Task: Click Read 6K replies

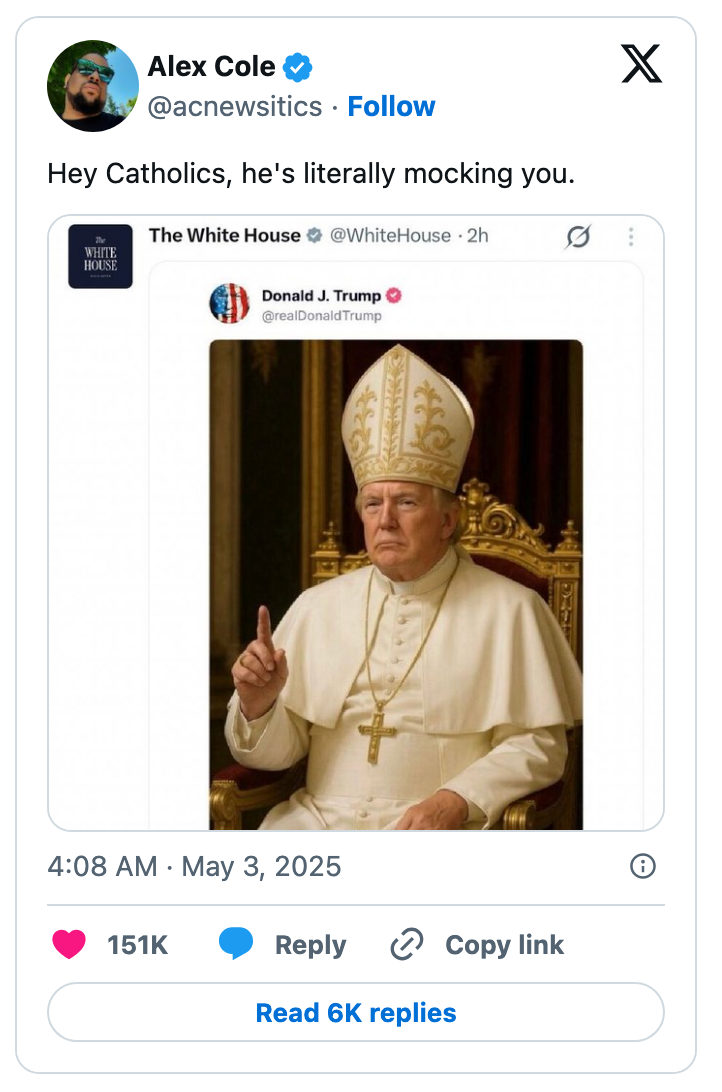Action: click(x=355, y=1013)
